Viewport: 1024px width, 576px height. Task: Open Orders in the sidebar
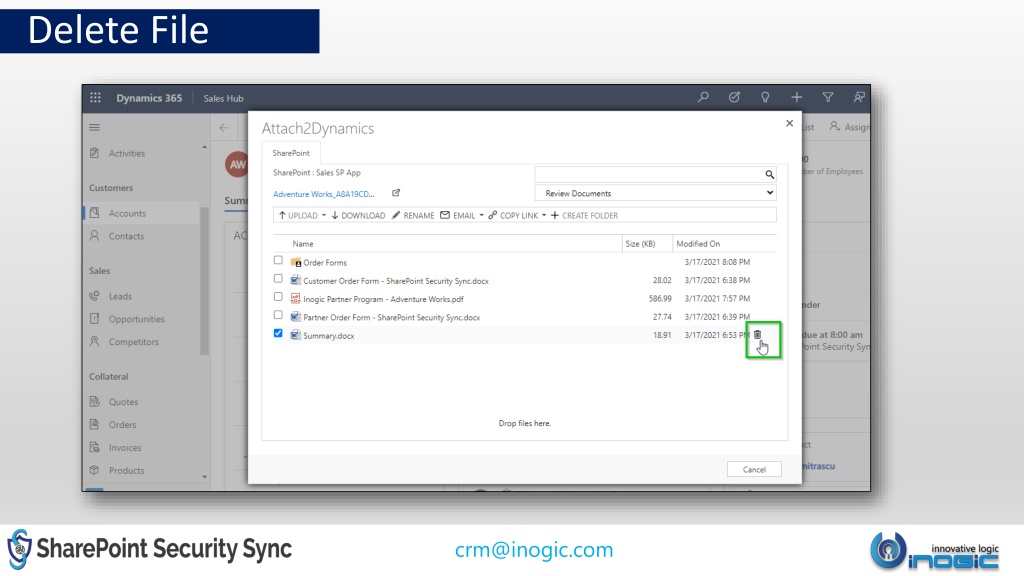[122, 424]
